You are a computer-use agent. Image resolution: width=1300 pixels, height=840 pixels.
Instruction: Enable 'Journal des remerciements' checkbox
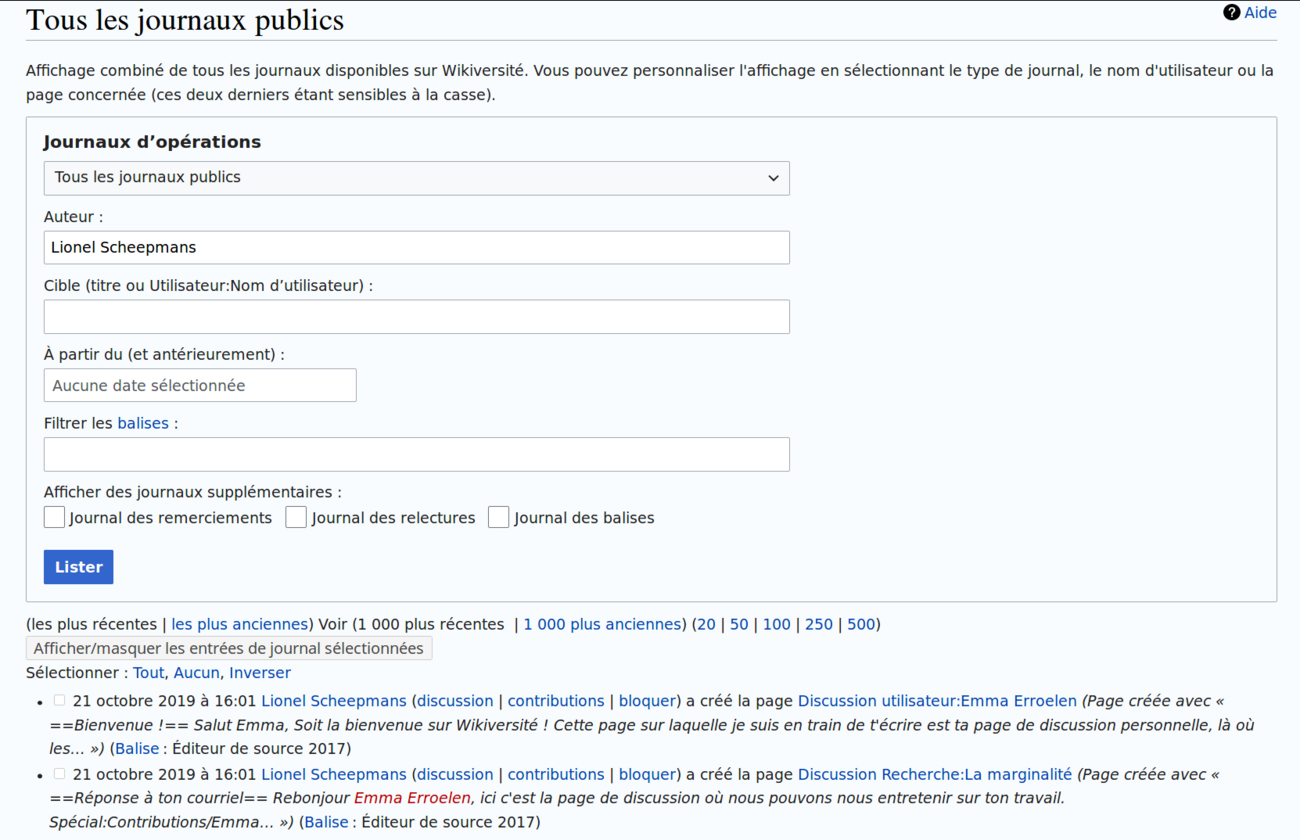(54, 517)
